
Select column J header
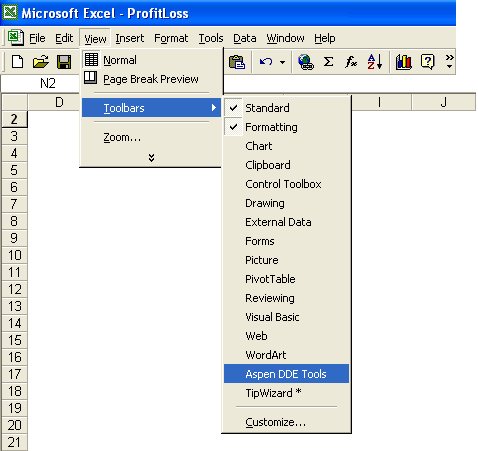point(443,102)
